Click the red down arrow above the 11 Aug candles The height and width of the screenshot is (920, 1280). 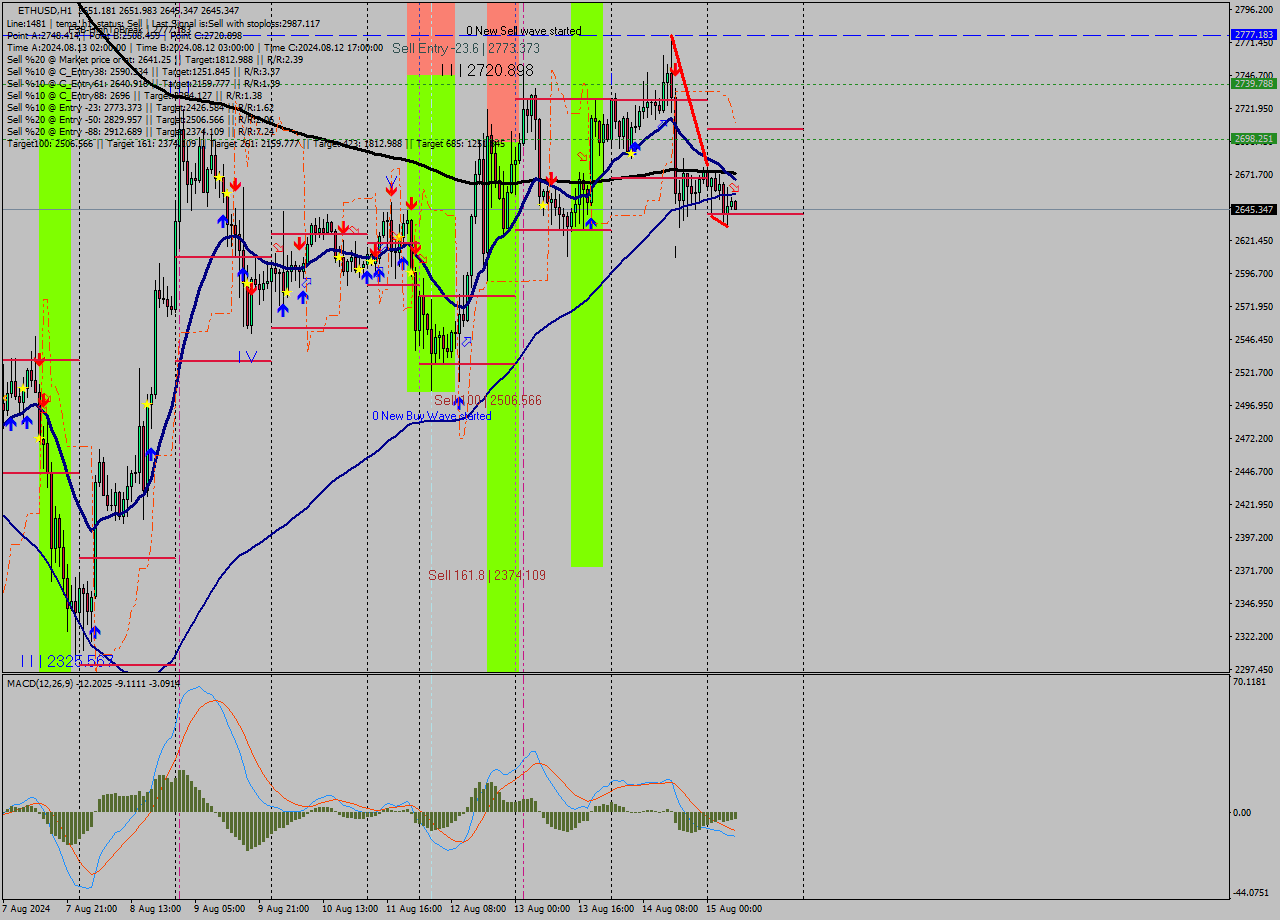pyautogui.click(x=411, y=203)
